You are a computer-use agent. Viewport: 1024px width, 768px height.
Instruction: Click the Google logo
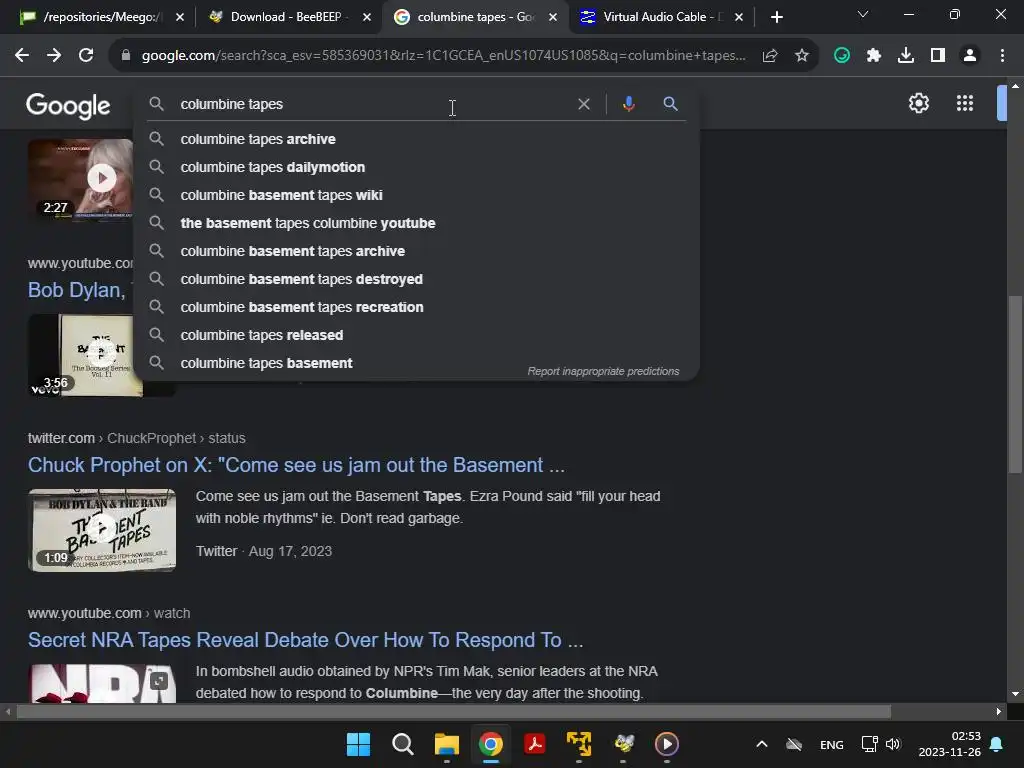[68, 105]
